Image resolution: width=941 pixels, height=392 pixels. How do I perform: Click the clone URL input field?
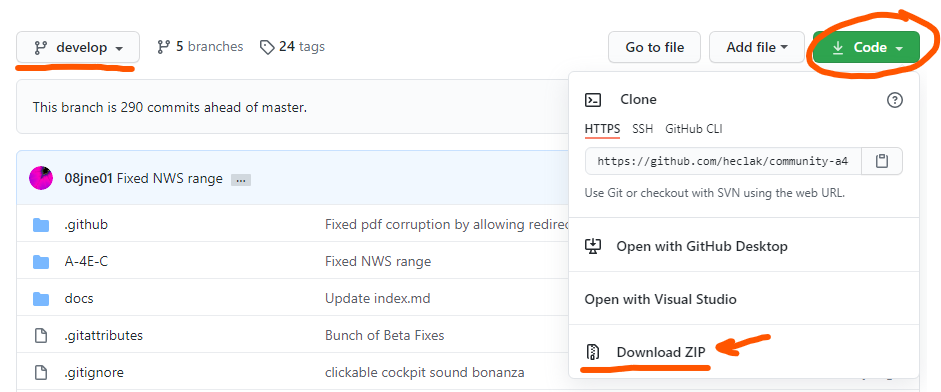coord(723,161)
